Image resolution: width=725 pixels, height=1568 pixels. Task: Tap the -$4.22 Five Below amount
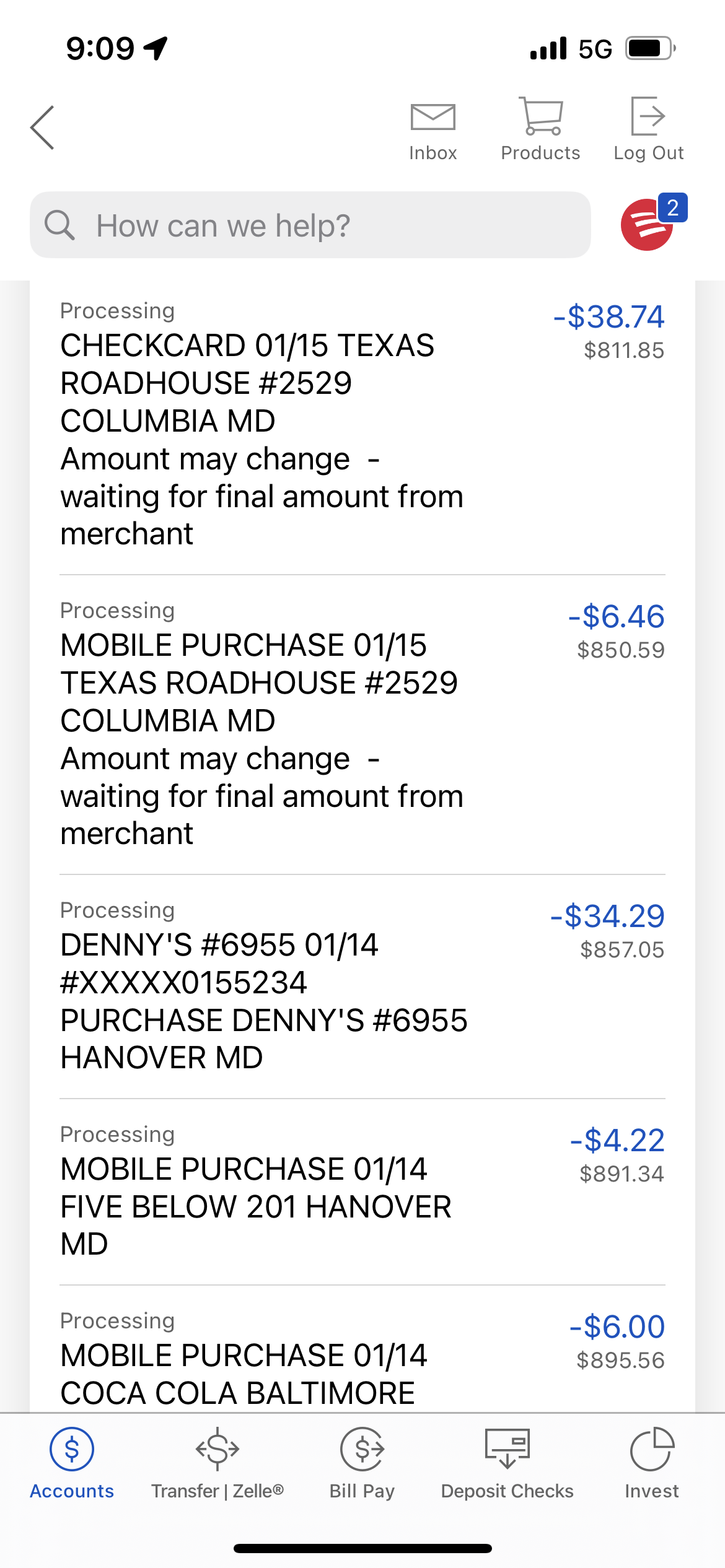(618, 1141)
